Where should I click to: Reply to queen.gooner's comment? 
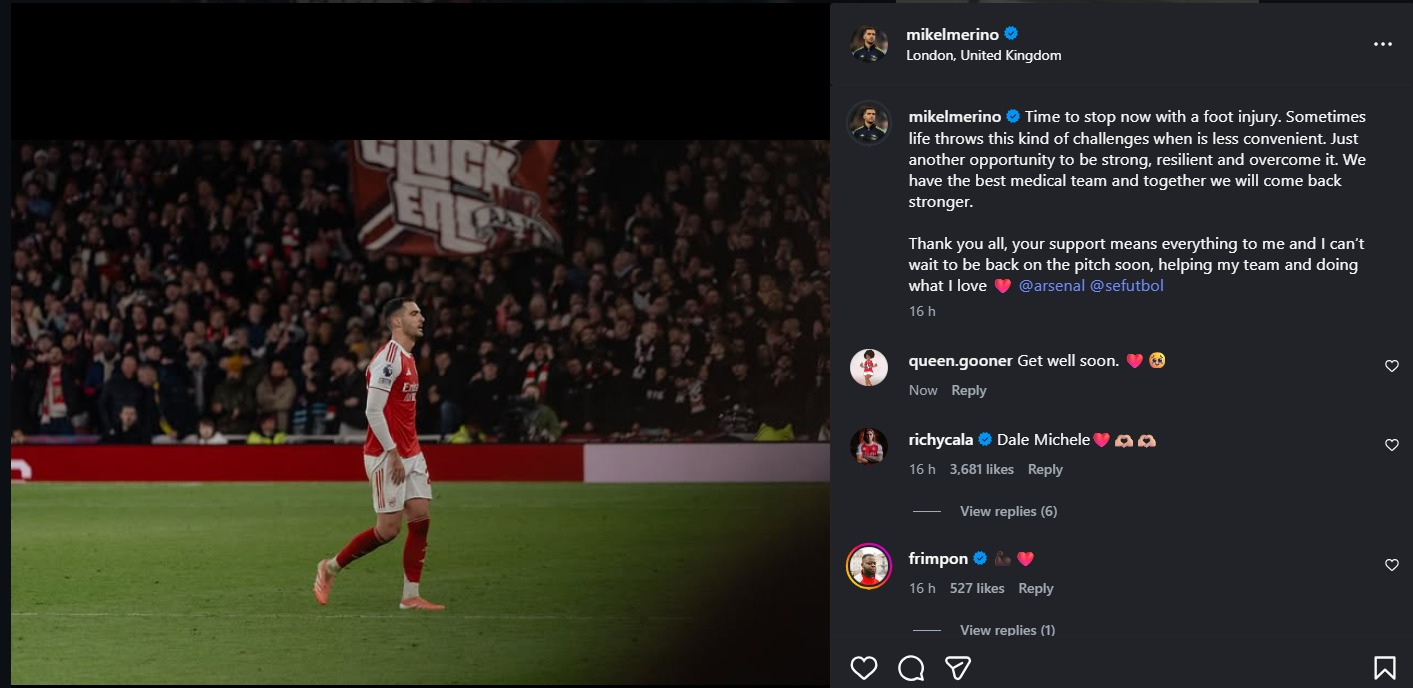coord(968,390)
